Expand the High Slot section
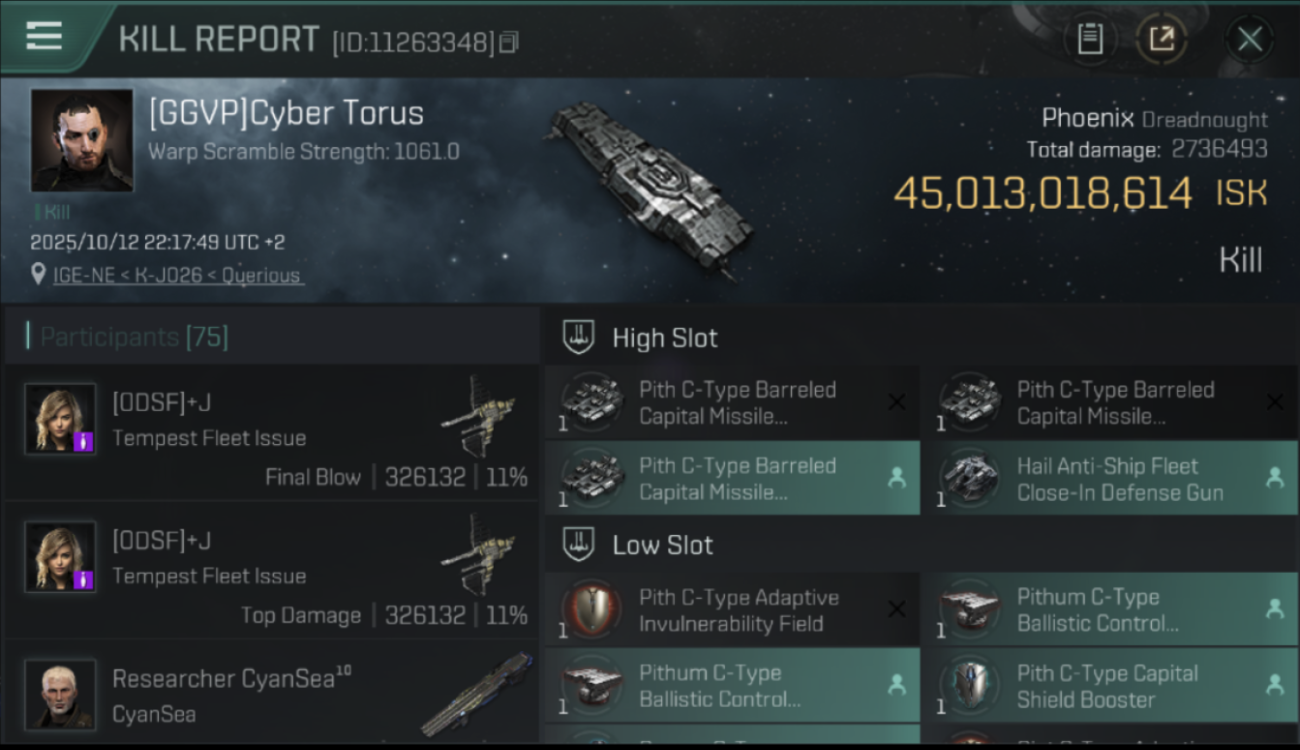Image resolution: width=1300 pixels, height=750 pixels. coord(664,338)
